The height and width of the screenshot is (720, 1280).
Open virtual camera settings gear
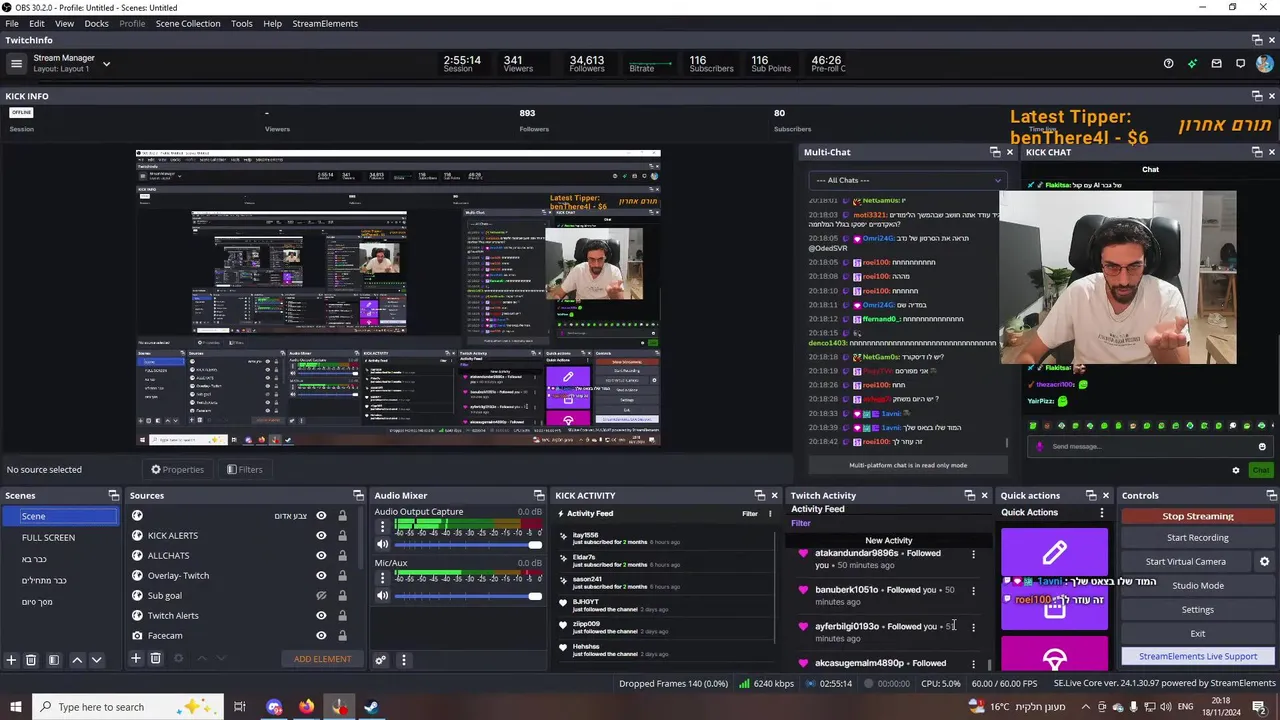pos(1264,562)
